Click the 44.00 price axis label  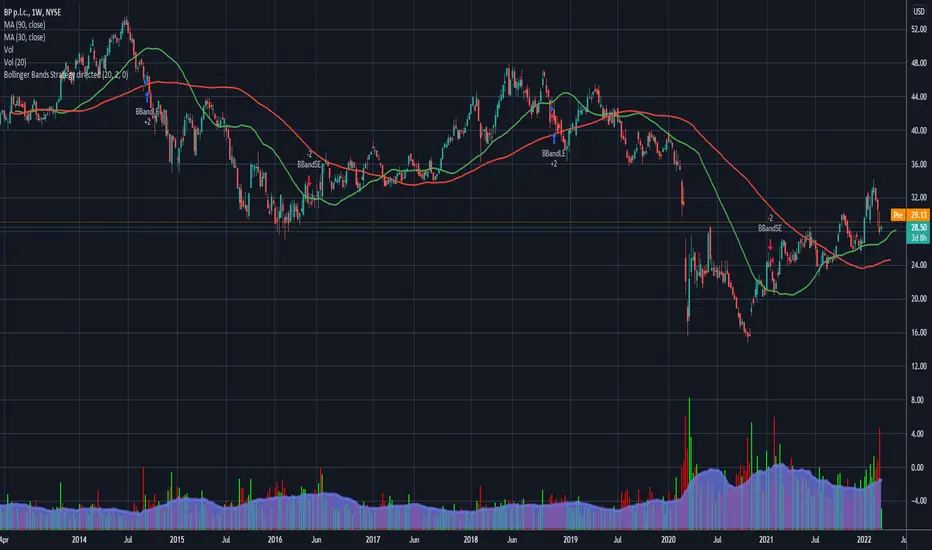tap(918, 96)
